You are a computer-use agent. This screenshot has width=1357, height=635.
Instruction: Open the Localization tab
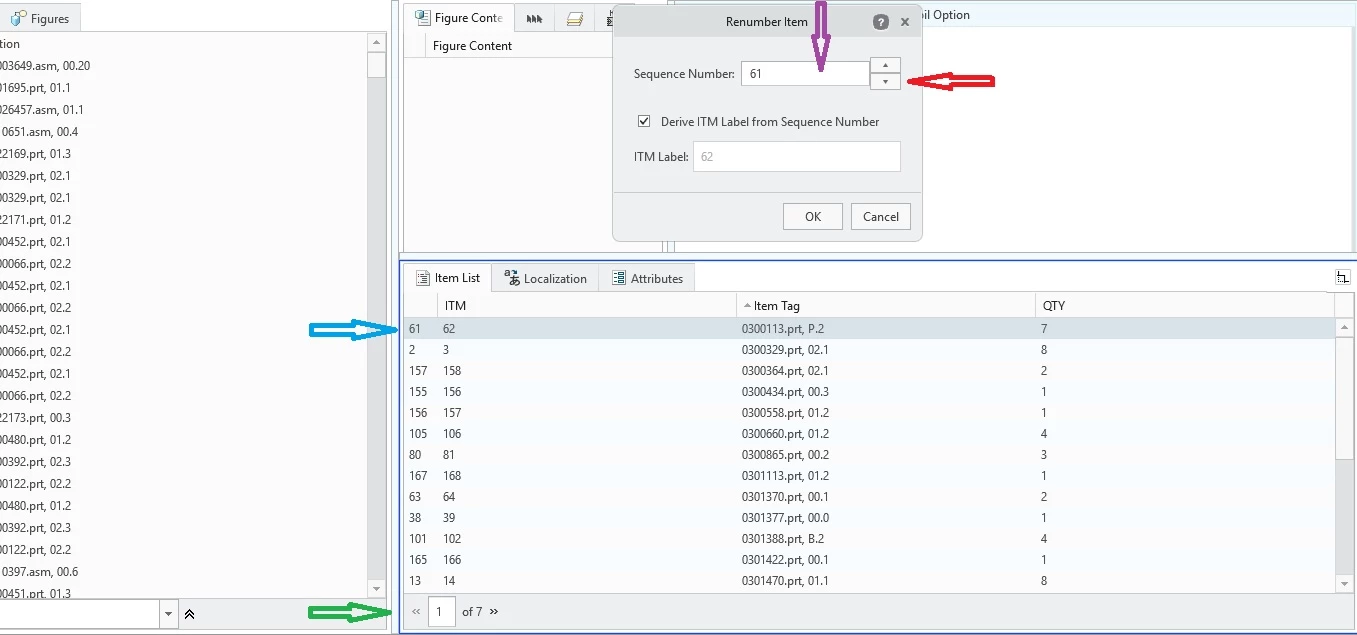click(x=545, y=278)
